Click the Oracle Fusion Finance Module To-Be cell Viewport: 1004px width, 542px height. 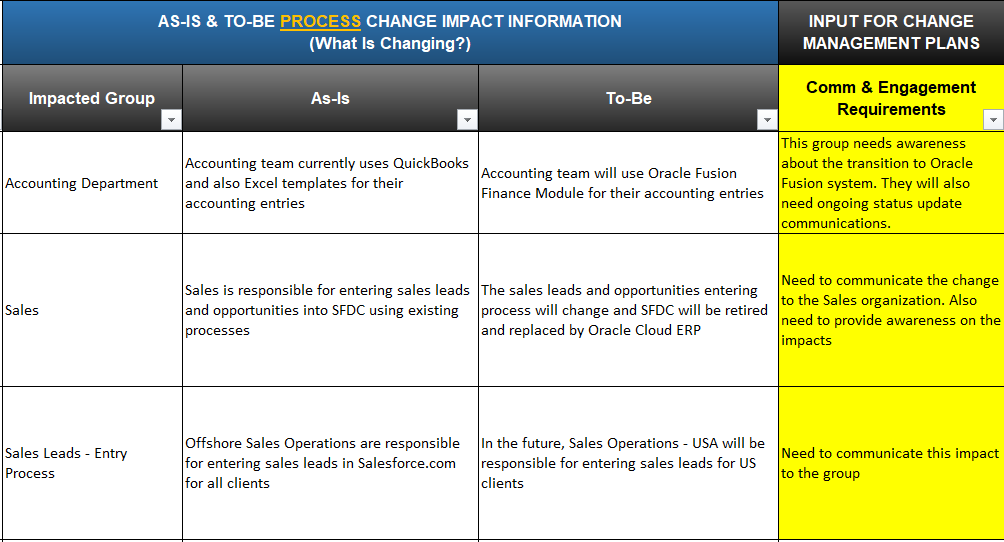[x=628, y=183]
